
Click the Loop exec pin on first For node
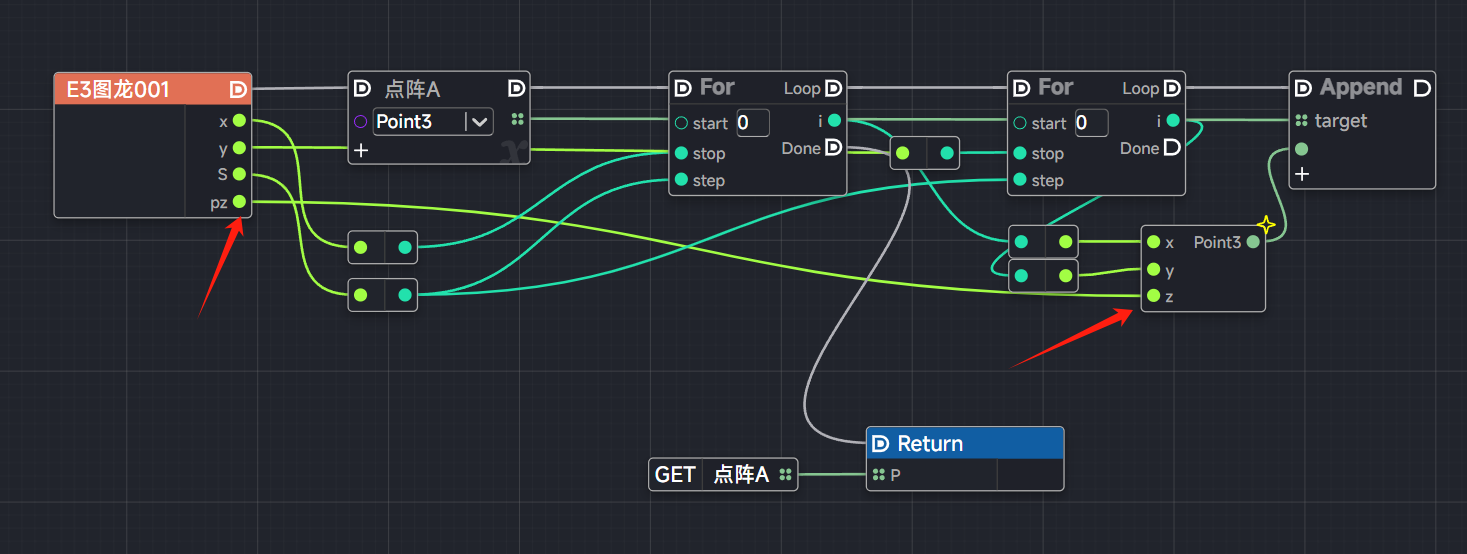[x=832, y=89]
